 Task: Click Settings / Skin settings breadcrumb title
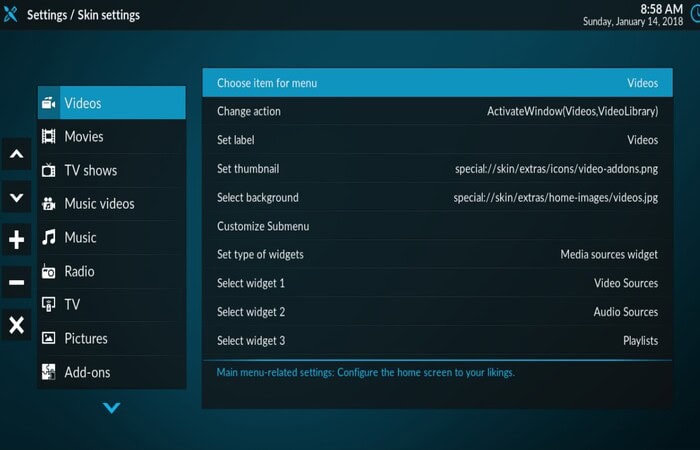[x=83, y=15]
